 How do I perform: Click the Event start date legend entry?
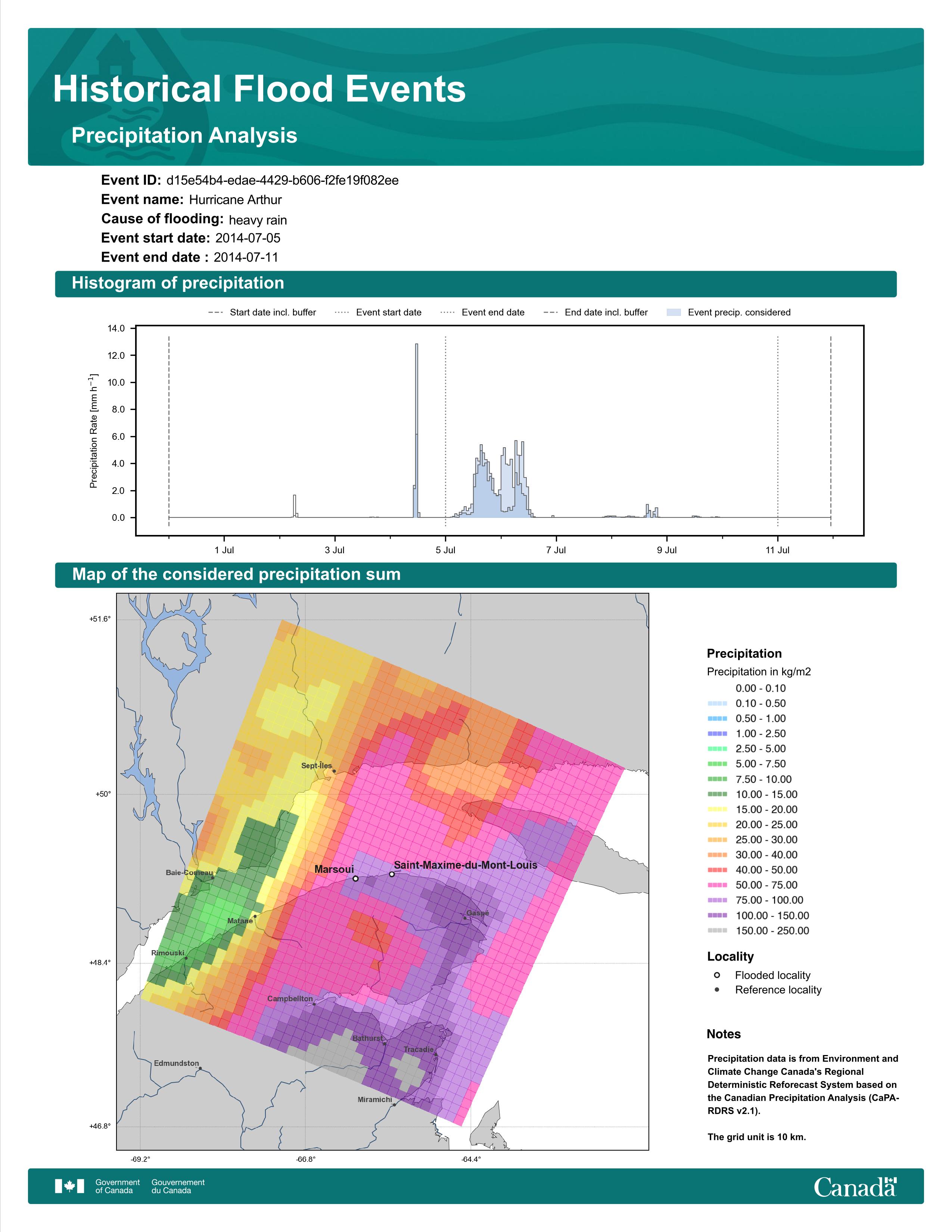(378, 312)
